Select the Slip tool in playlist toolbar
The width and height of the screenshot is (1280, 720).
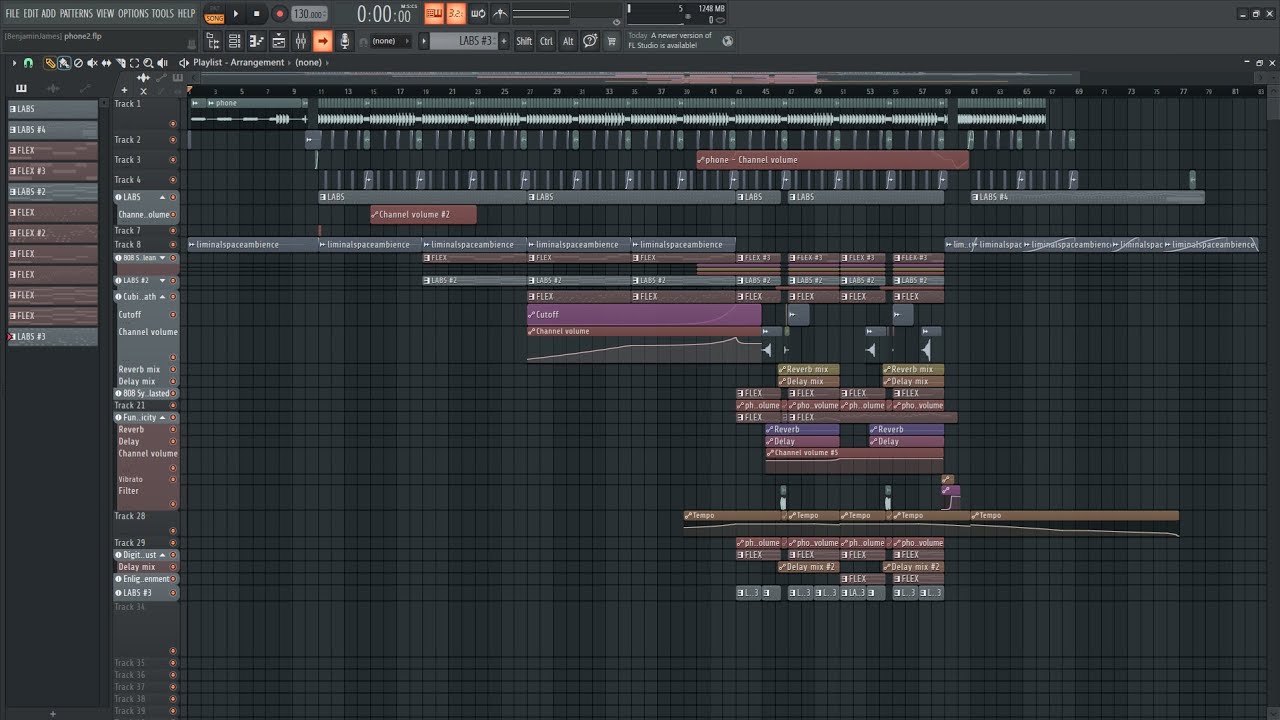106,63
